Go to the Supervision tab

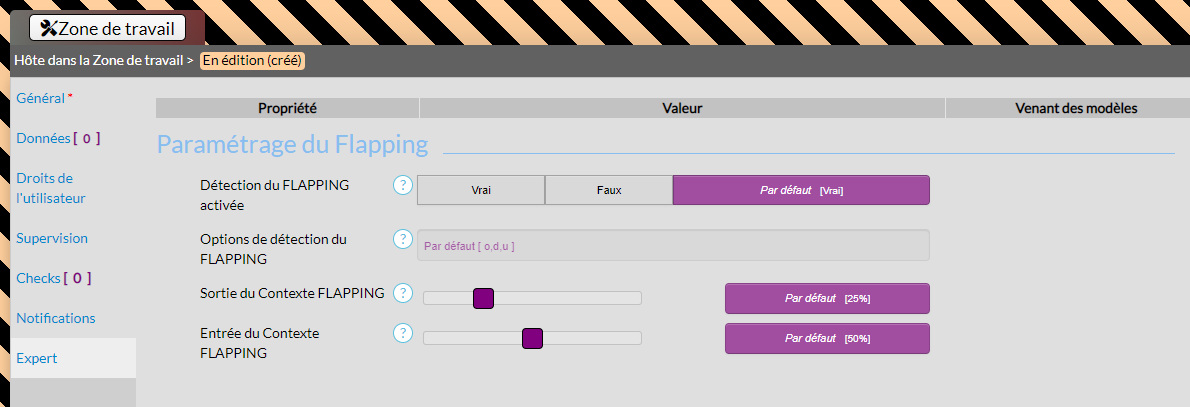pyautogui.click(x=52, y=238)
